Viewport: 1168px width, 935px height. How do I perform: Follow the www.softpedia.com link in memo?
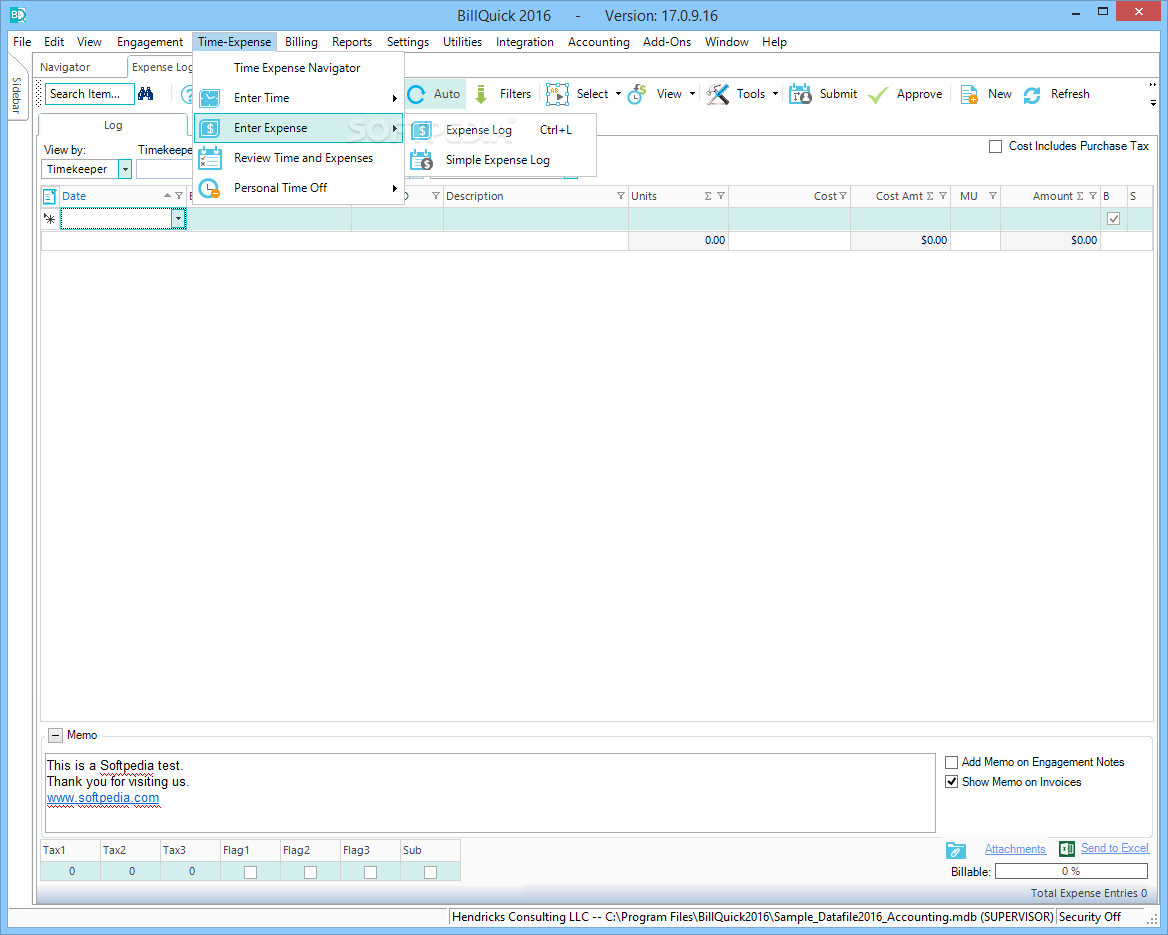(x=103, y=798)
